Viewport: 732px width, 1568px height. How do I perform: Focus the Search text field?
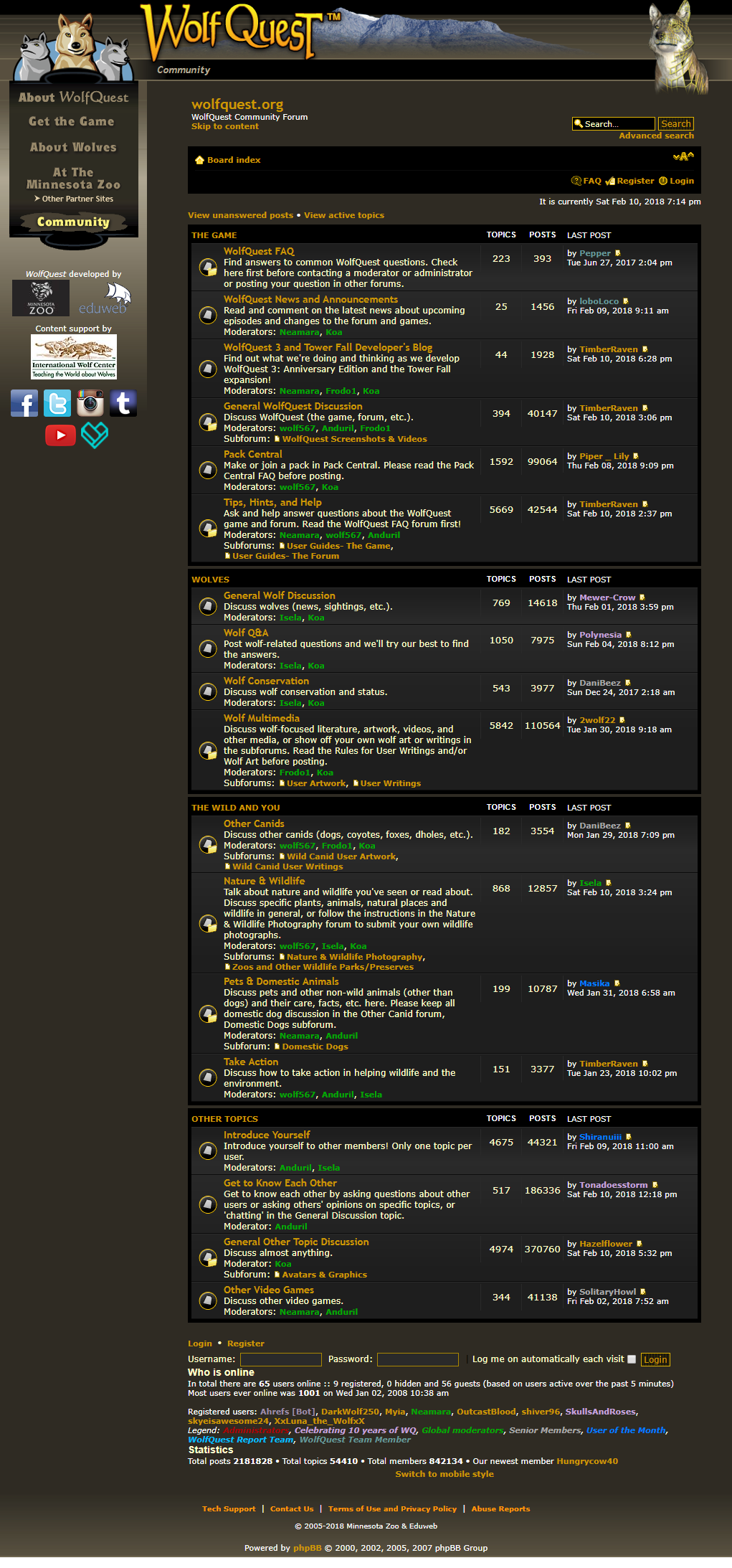[x=614, y=123]
